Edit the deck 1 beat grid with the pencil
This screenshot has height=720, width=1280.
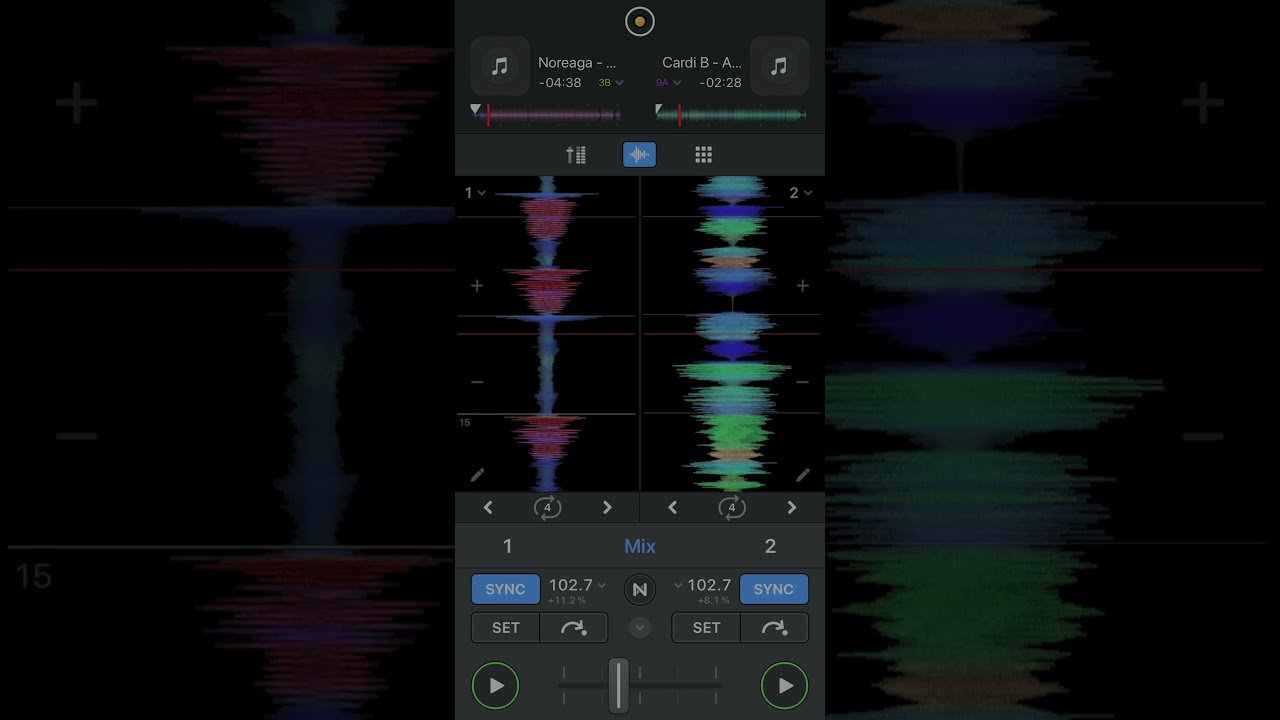coord(477,475)
